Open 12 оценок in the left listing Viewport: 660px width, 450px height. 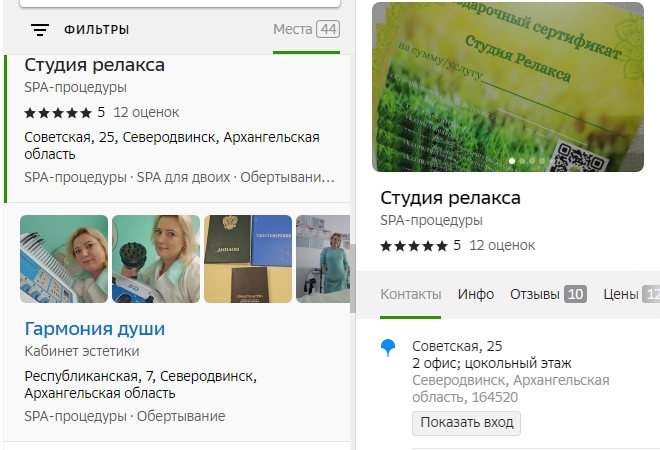(148, 112)
